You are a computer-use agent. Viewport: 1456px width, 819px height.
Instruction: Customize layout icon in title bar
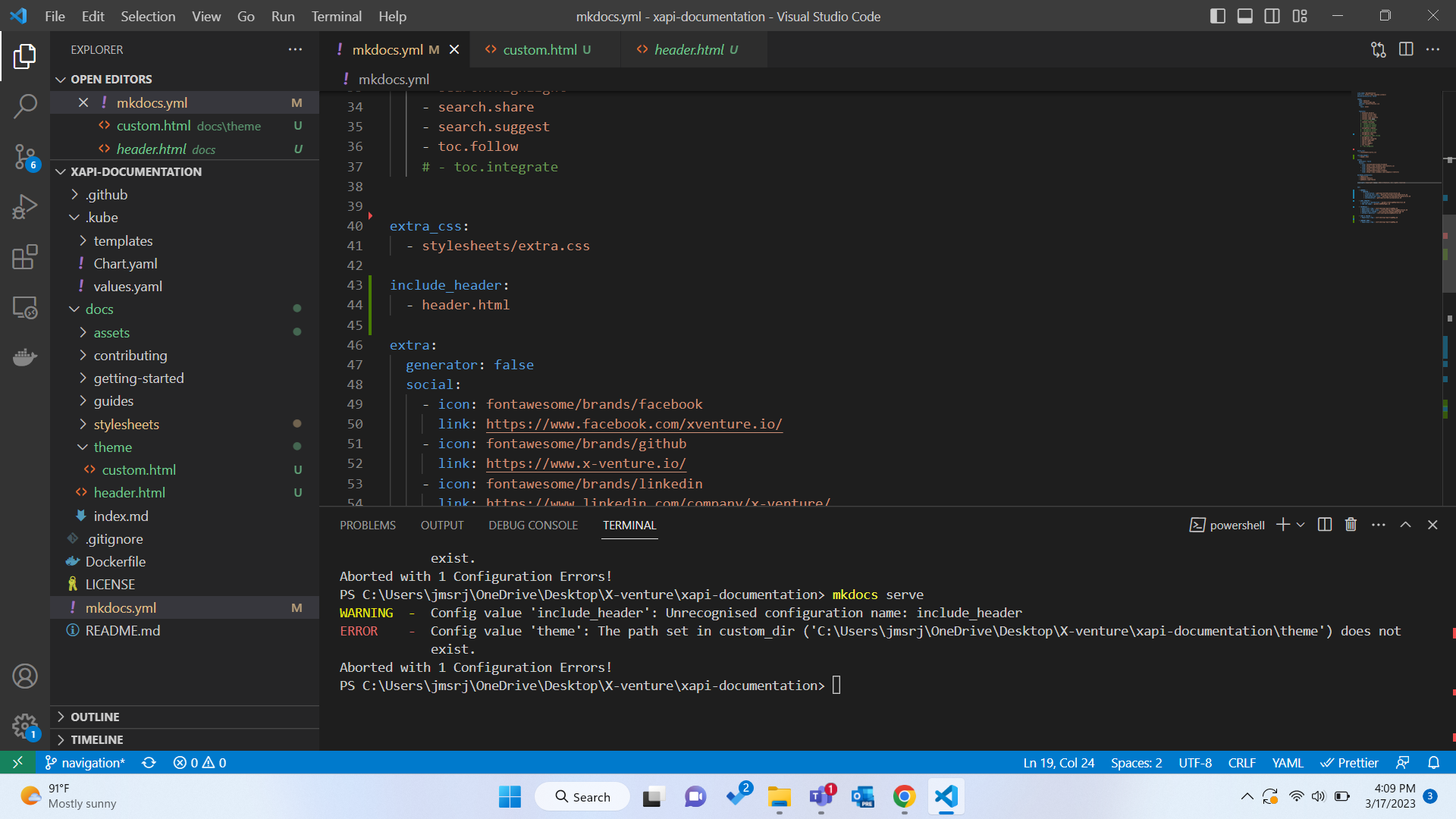tap(1300, 16)
